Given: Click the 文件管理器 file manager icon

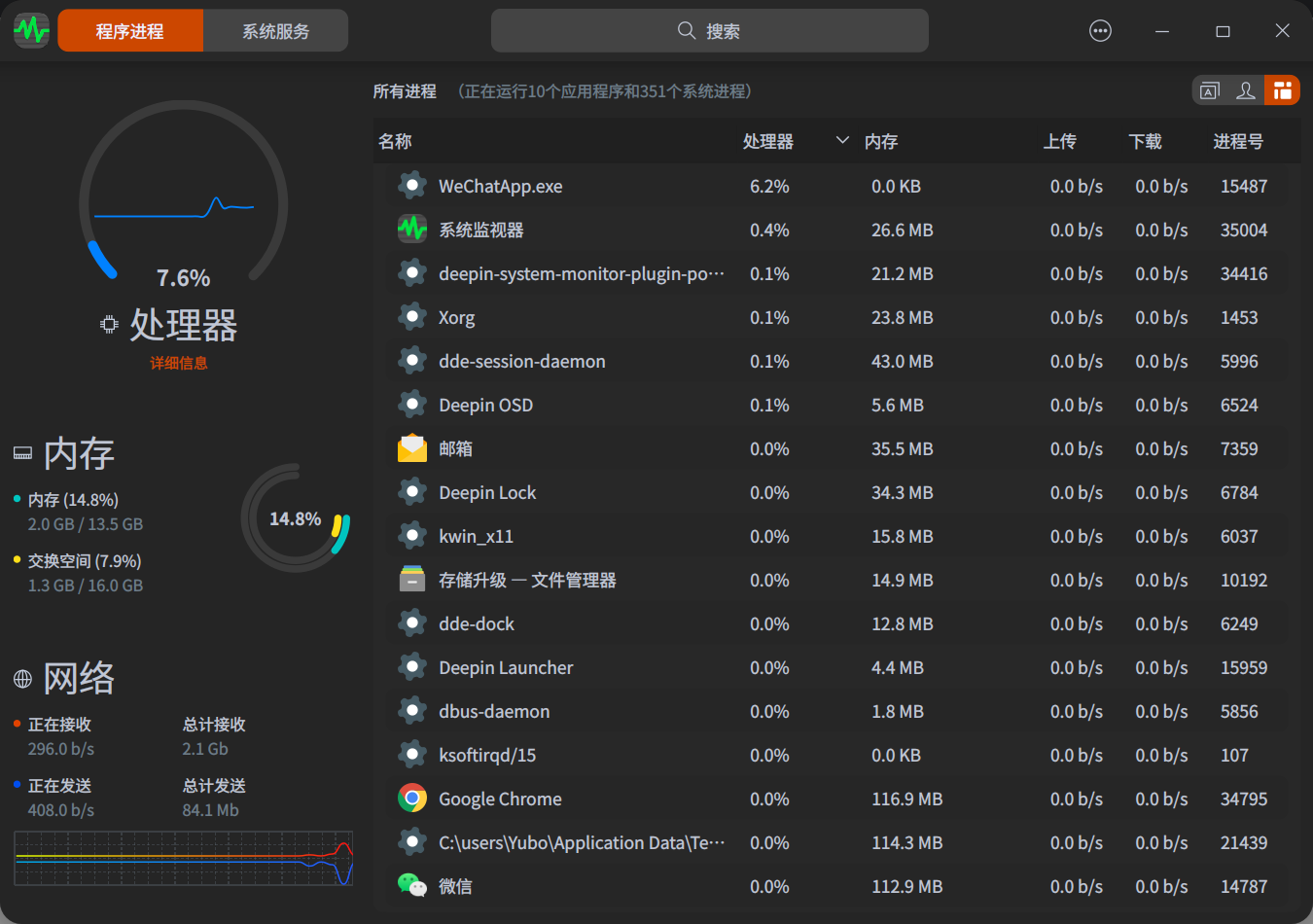Looking at the screenshot, I should (412, 580).
